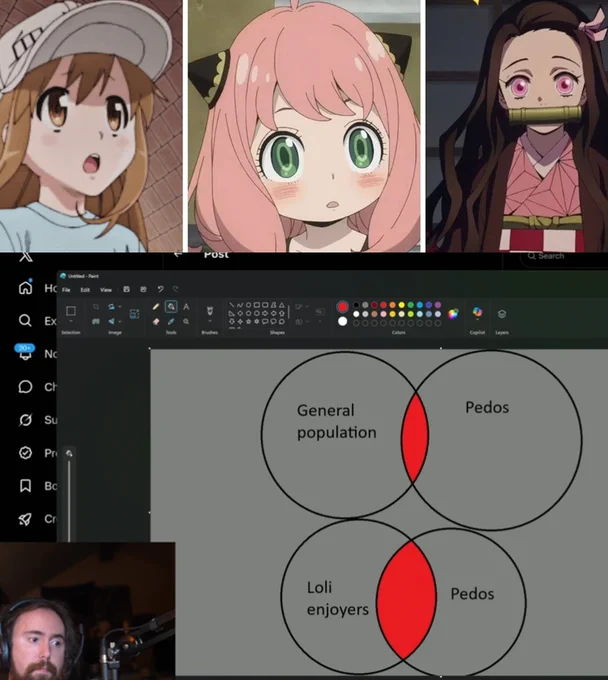Image resolution: width=608 pixels, height=680 pixels.
Task: Expand the Rotate dropdown arrow
Action: (120, 307)
